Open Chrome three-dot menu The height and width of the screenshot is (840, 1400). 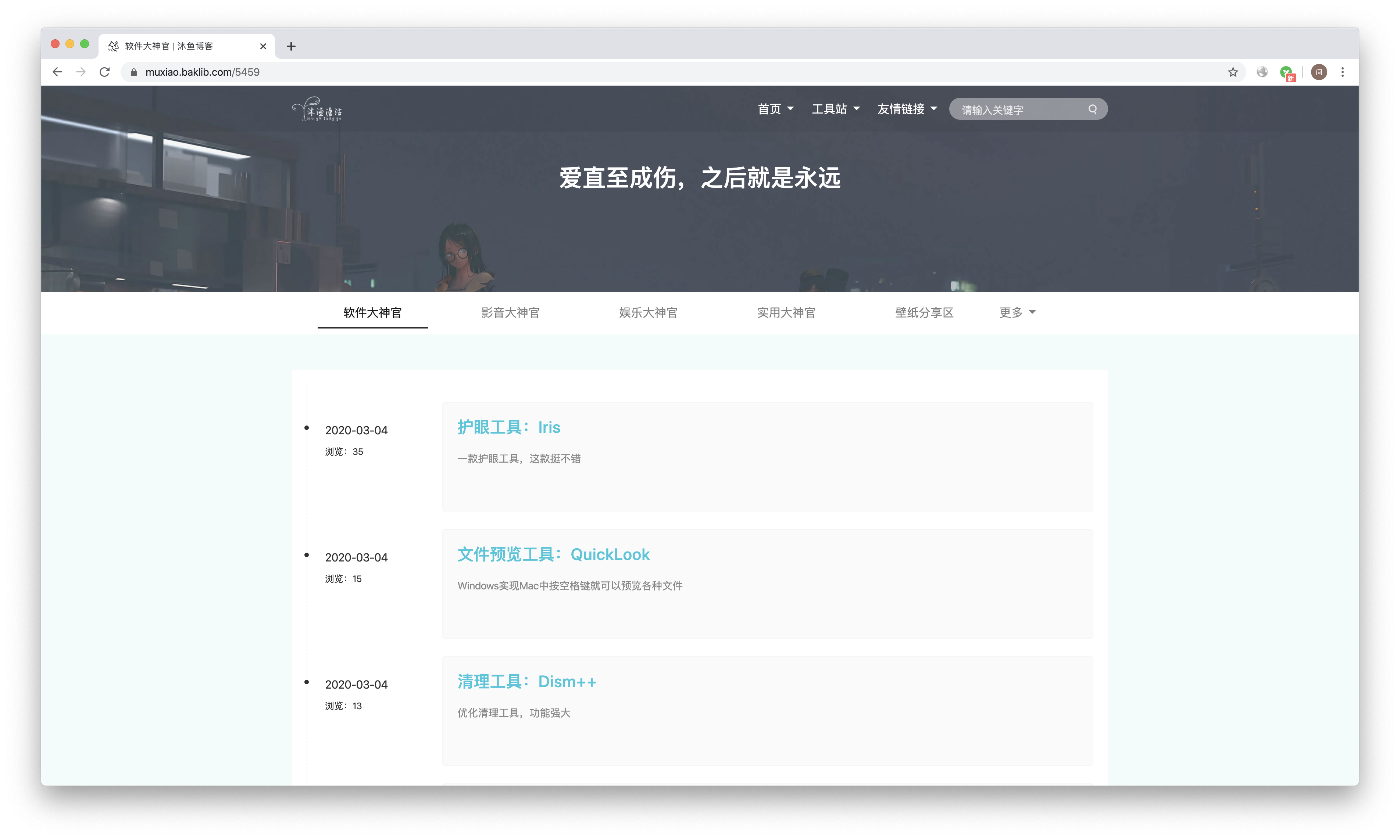[1342, 72]
